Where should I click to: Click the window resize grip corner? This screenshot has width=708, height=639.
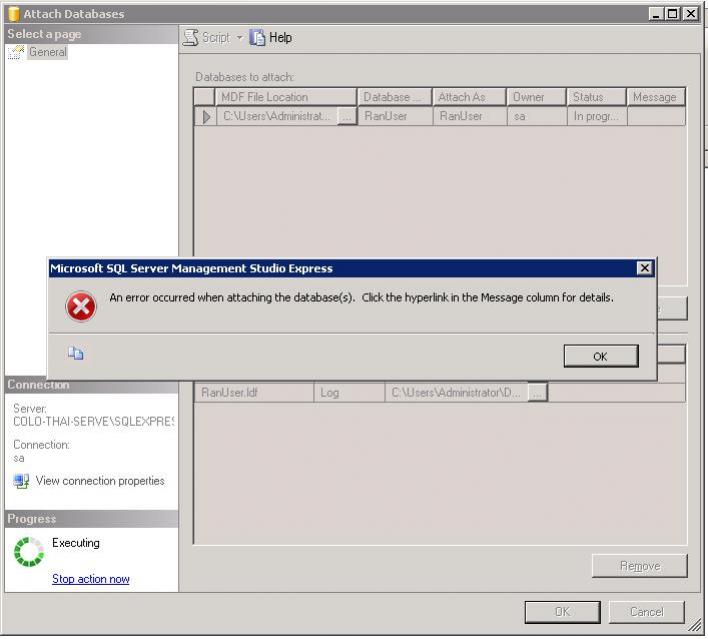point(695,625)
